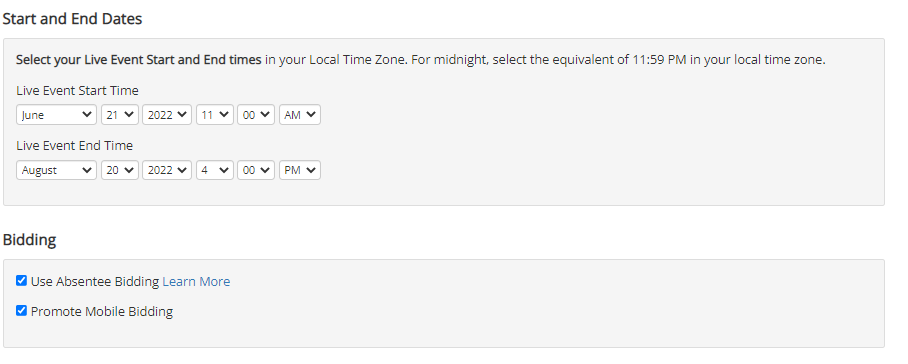
Task: Open the end time day dropdown showing 20
Action: [x=120, y=170]
